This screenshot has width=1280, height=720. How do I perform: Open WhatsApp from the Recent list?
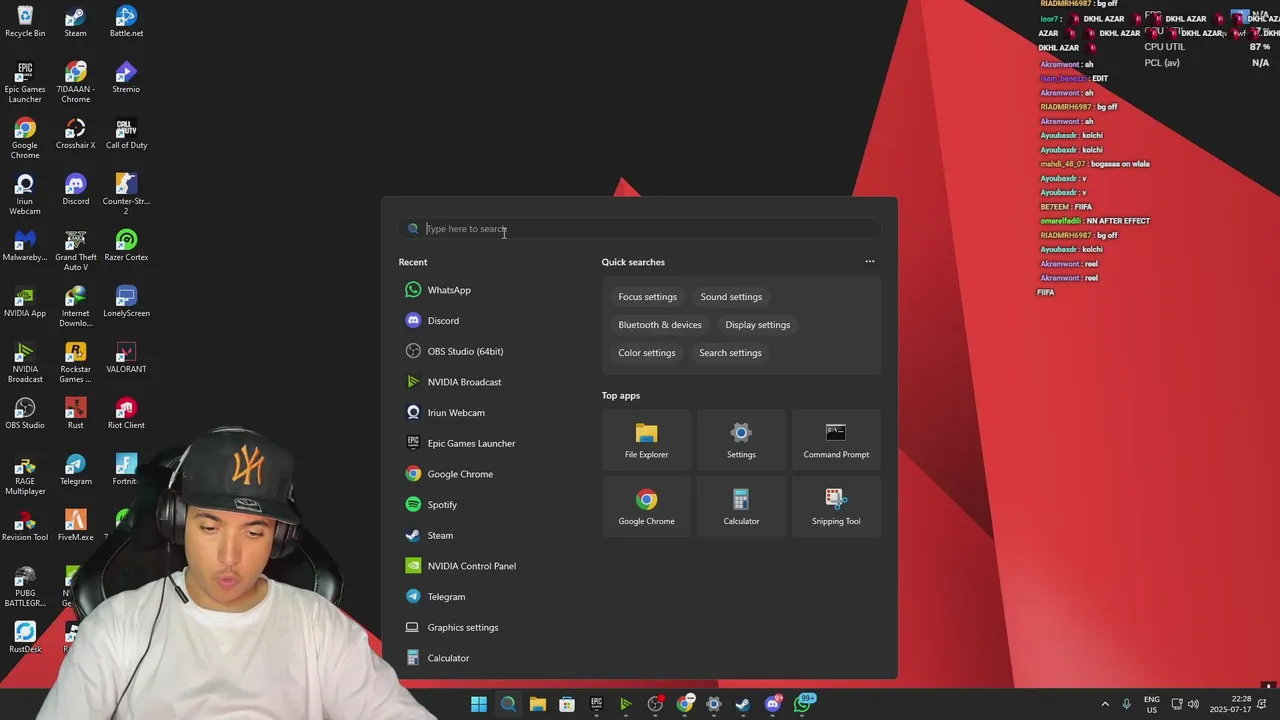438,290
